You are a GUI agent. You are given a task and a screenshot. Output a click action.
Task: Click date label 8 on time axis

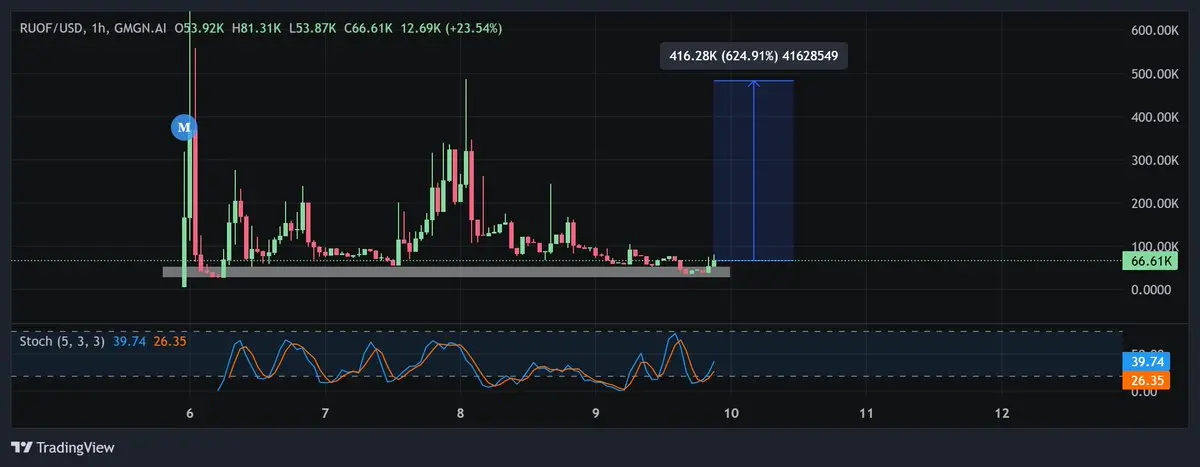pyautogui.click(x=460, y=413)
